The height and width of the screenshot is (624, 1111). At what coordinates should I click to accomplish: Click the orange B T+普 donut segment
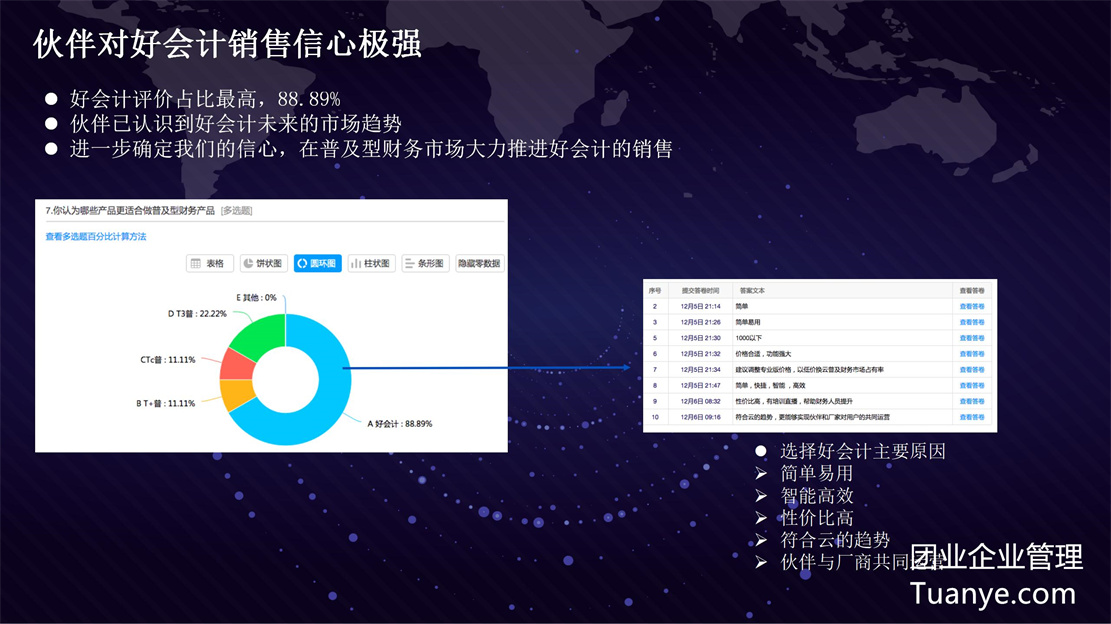tap(236, 394)
